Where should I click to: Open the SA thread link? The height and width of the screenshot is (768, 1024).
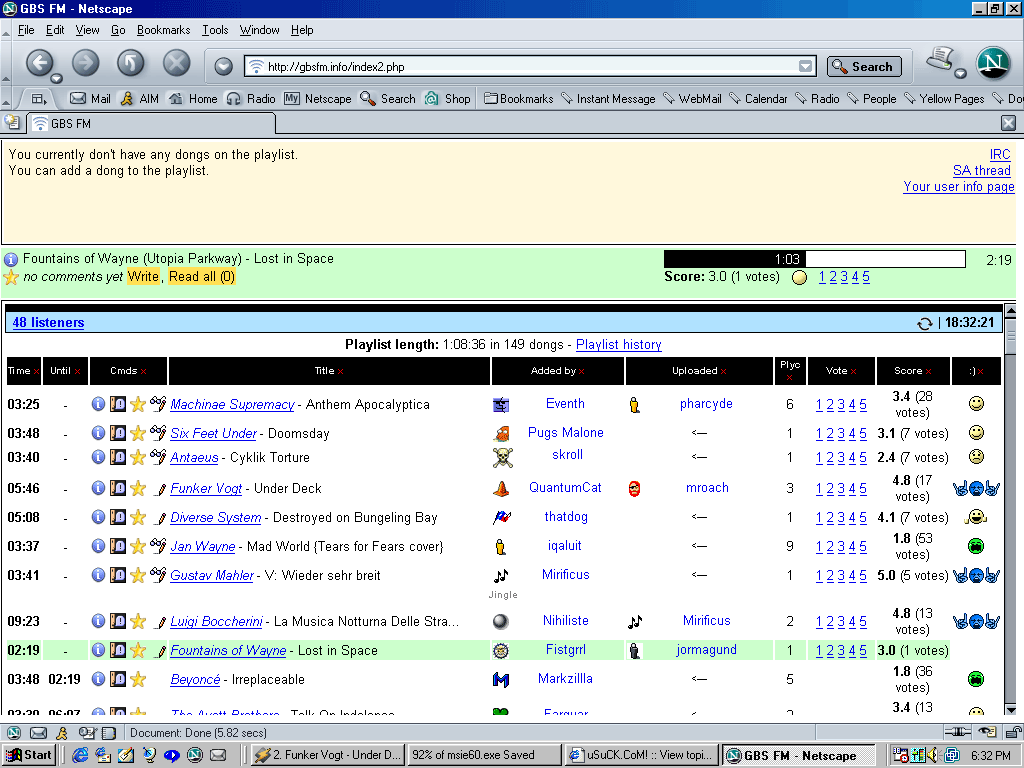pyautogui.click(x=982, y=170)
